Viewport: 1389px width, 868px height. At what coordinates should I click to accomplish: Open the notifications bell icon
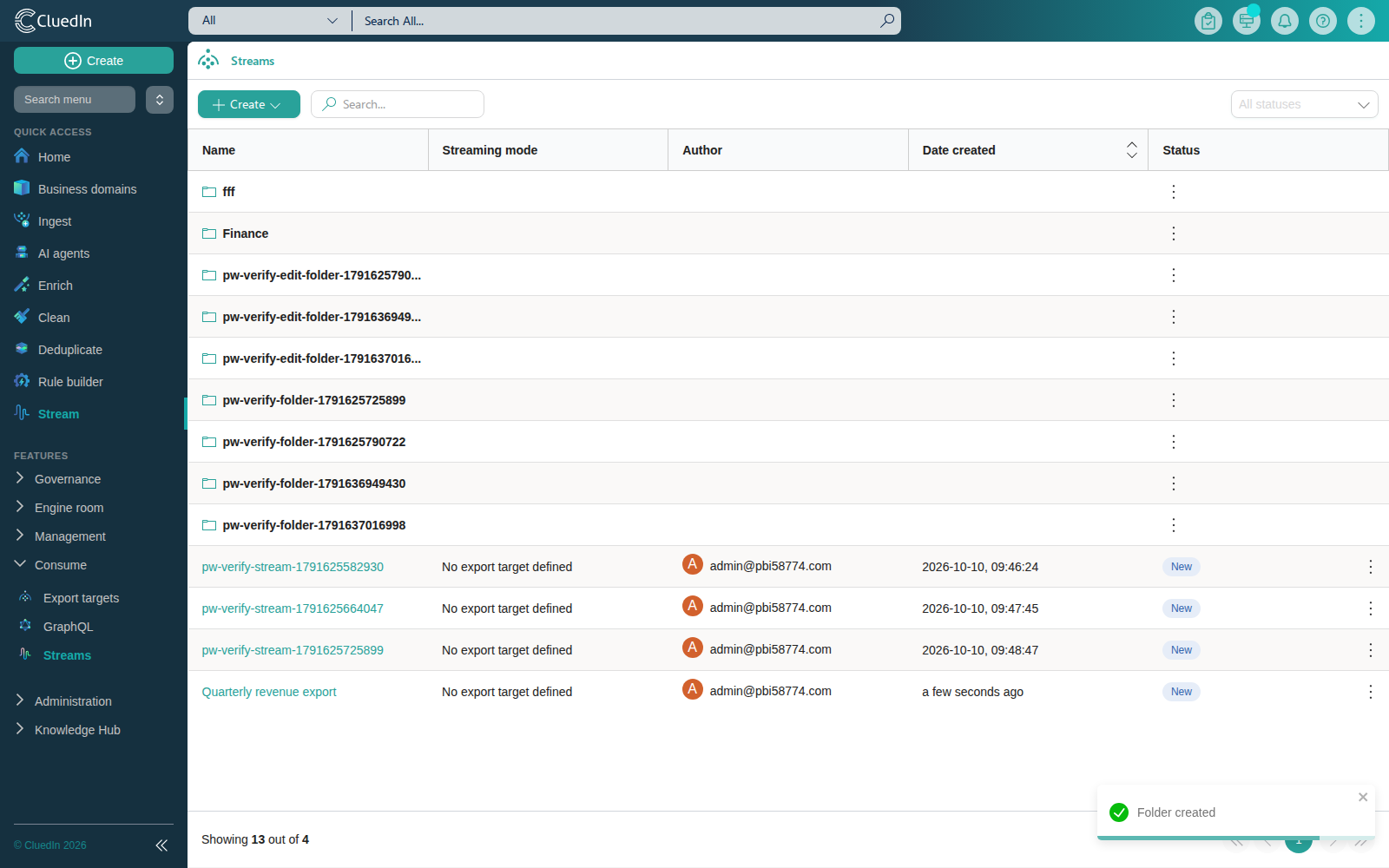[1285, 21]
